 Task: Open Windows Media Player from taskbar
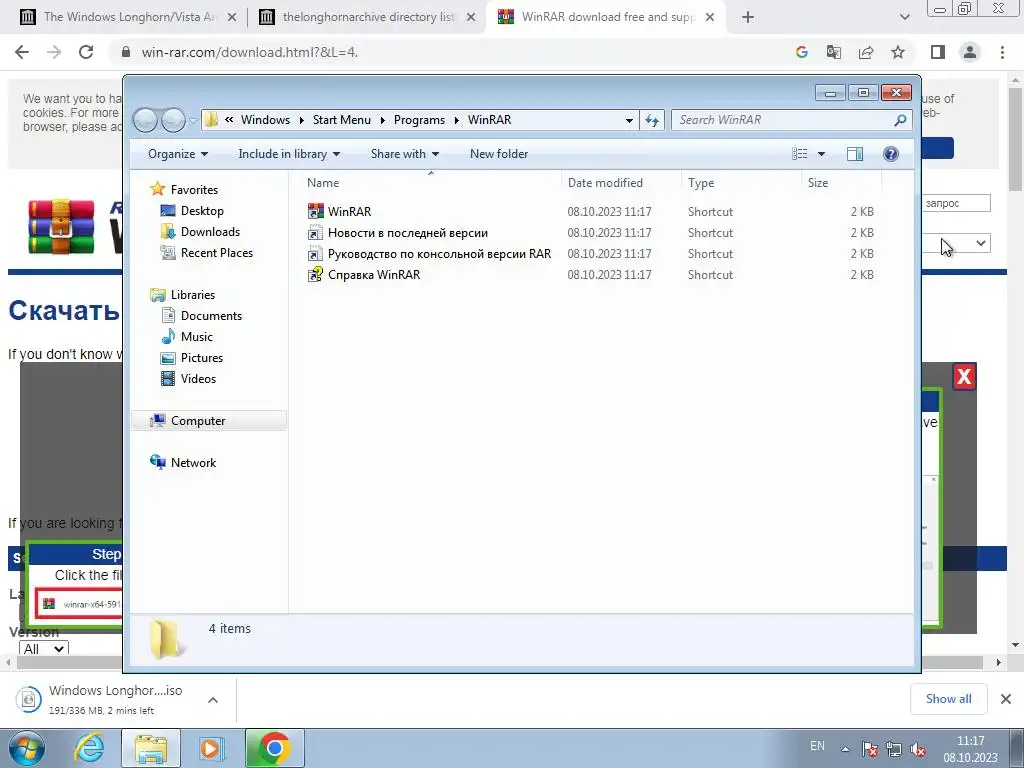tap(212, 748)
